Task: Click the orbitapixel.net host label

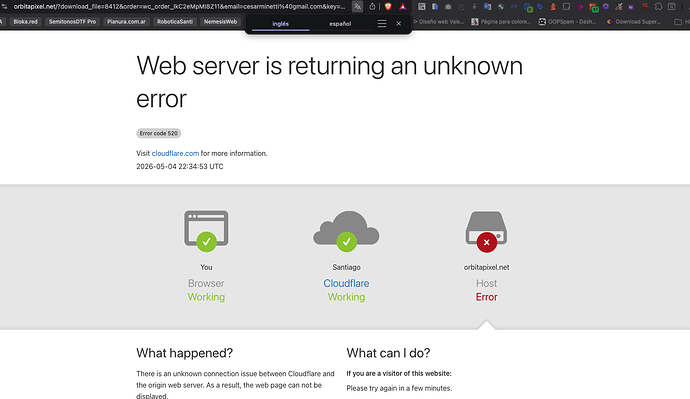Action: [486, 267]
